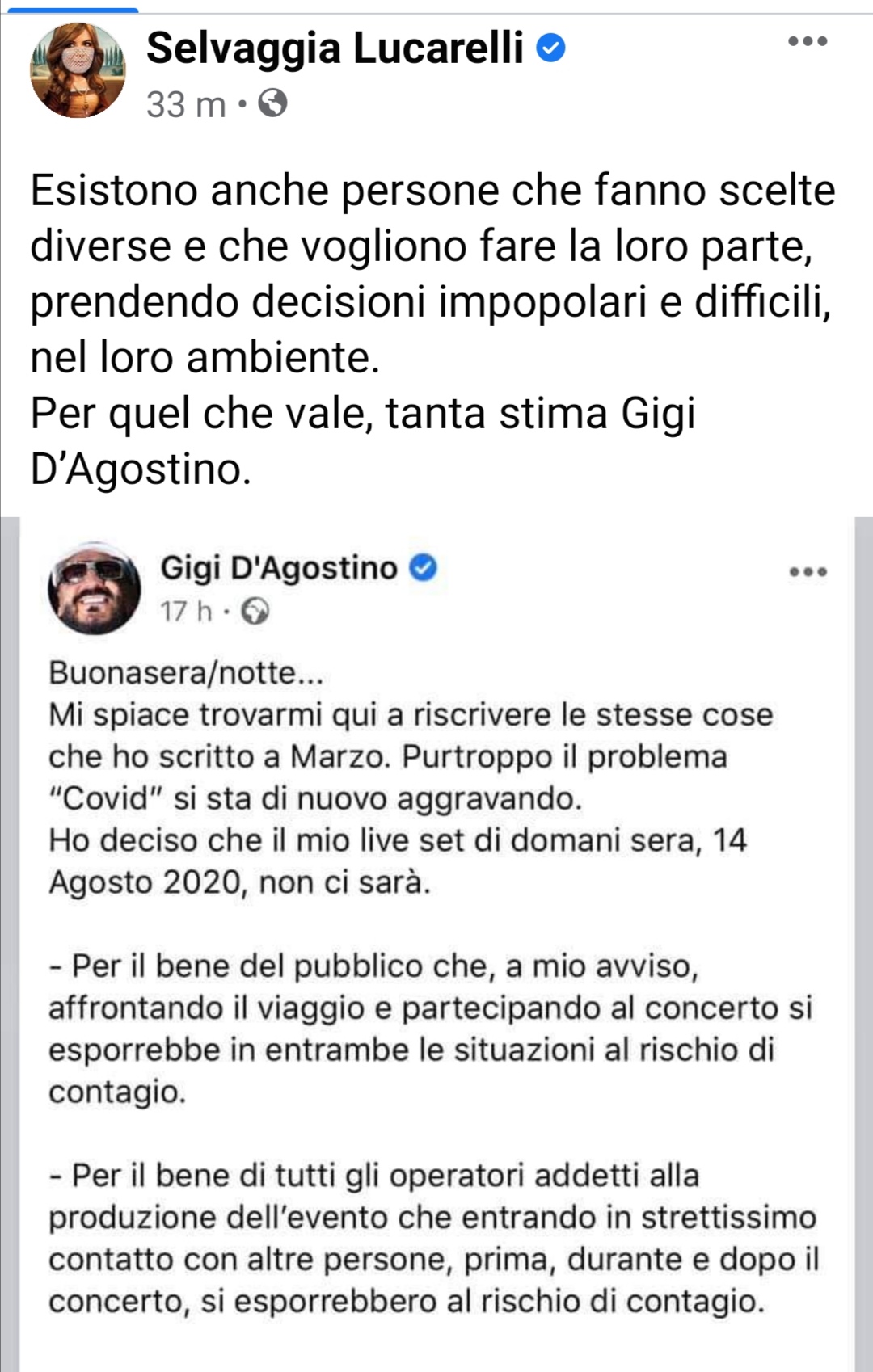The width and height of the screenshot is (873, 1372).
Task: Open Gigi D'Agostino's profile picture
Action: 95,587
